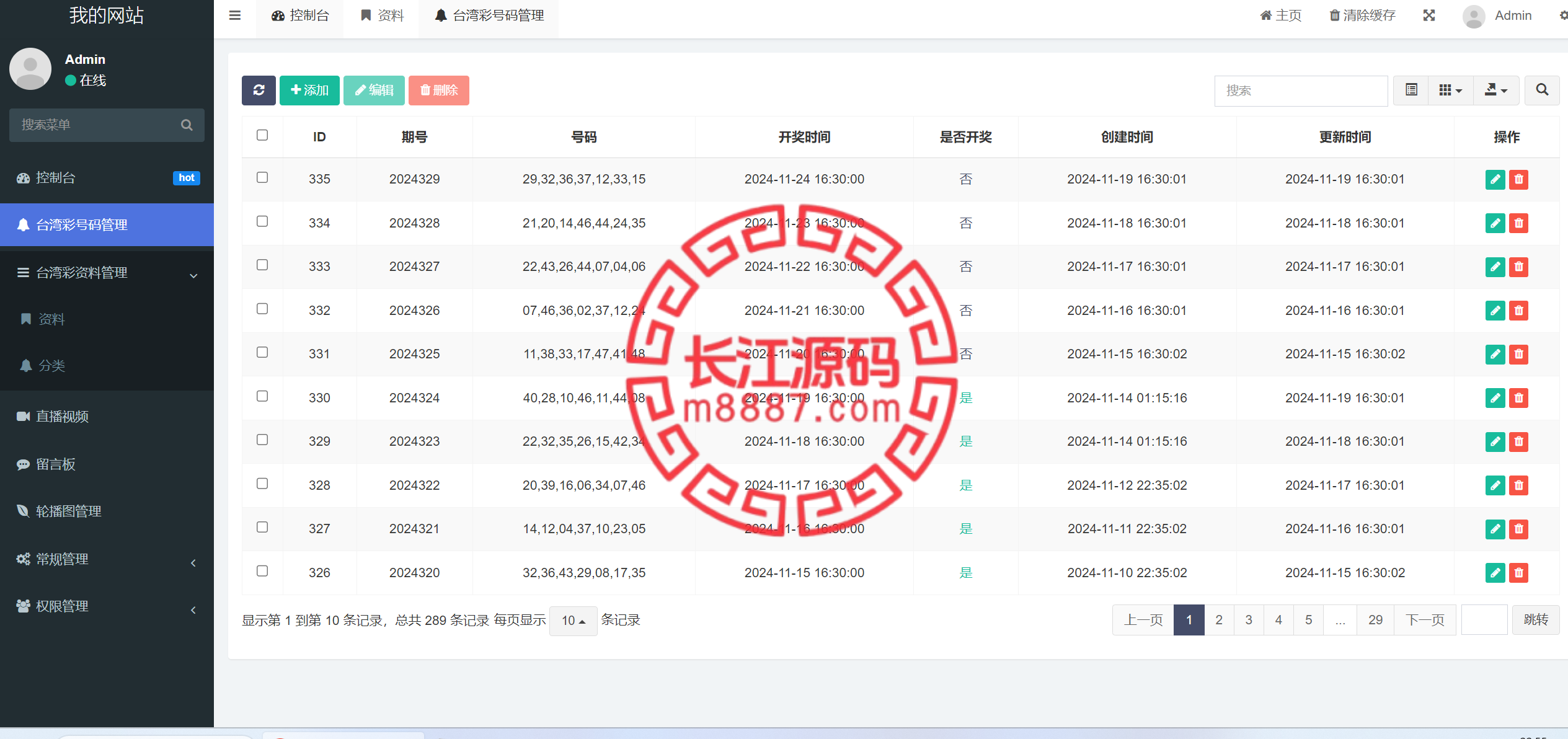Screen dimensions: 1568x739
Task: Go to pagination page 2
Action: tap(1219, 620)
